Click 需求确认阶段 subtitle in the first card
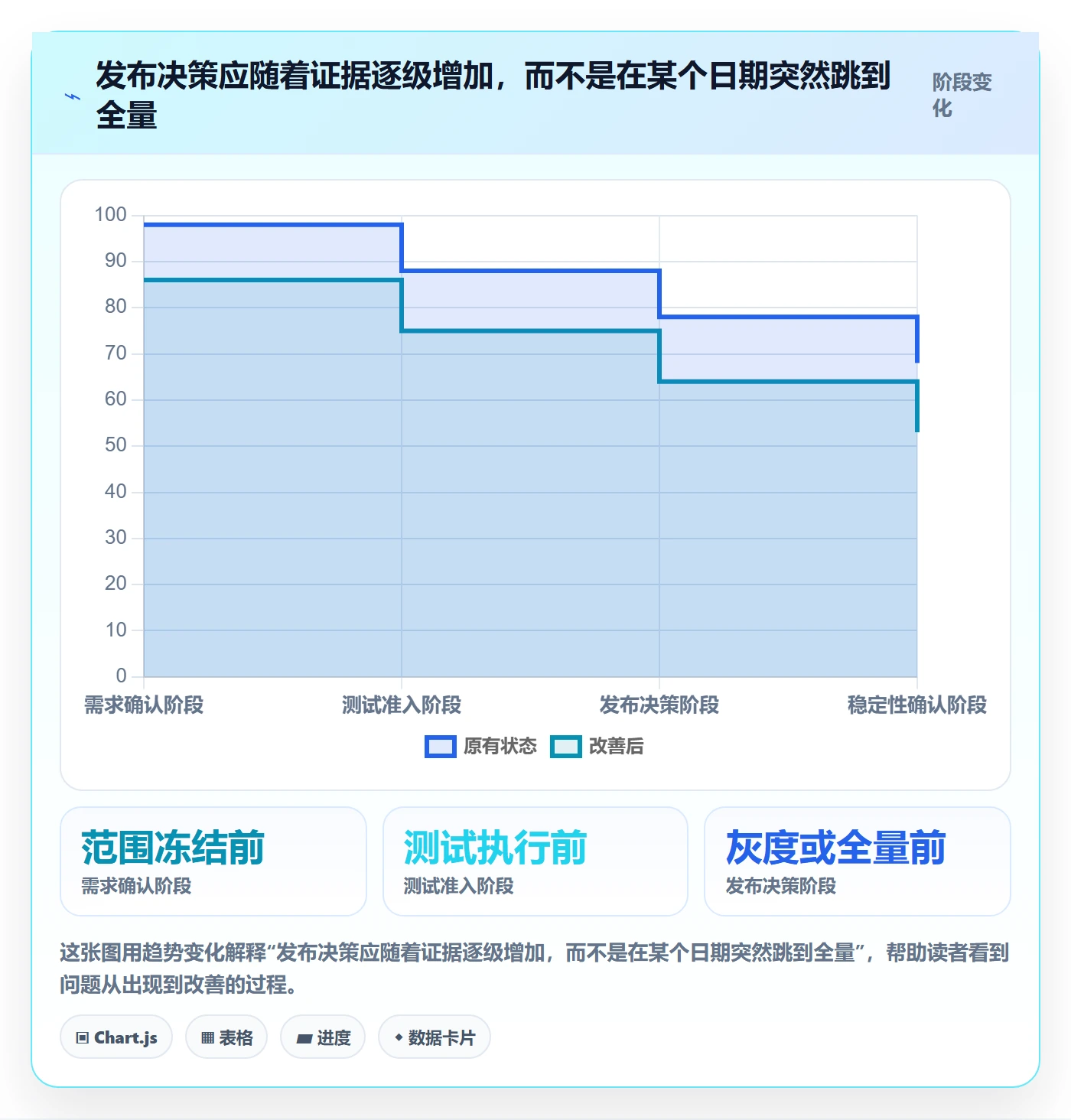 [137, 886]
